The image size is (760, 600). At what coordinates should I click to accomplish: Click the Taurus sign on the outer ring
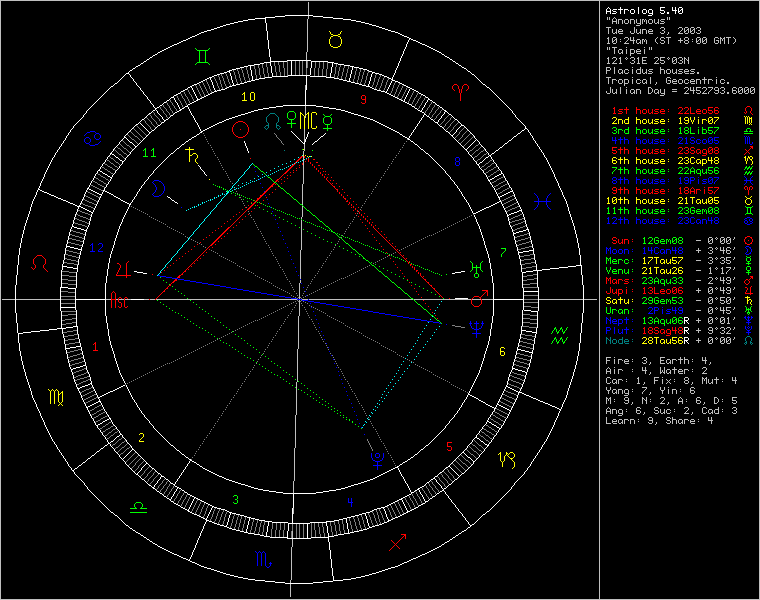click(336, 39)
